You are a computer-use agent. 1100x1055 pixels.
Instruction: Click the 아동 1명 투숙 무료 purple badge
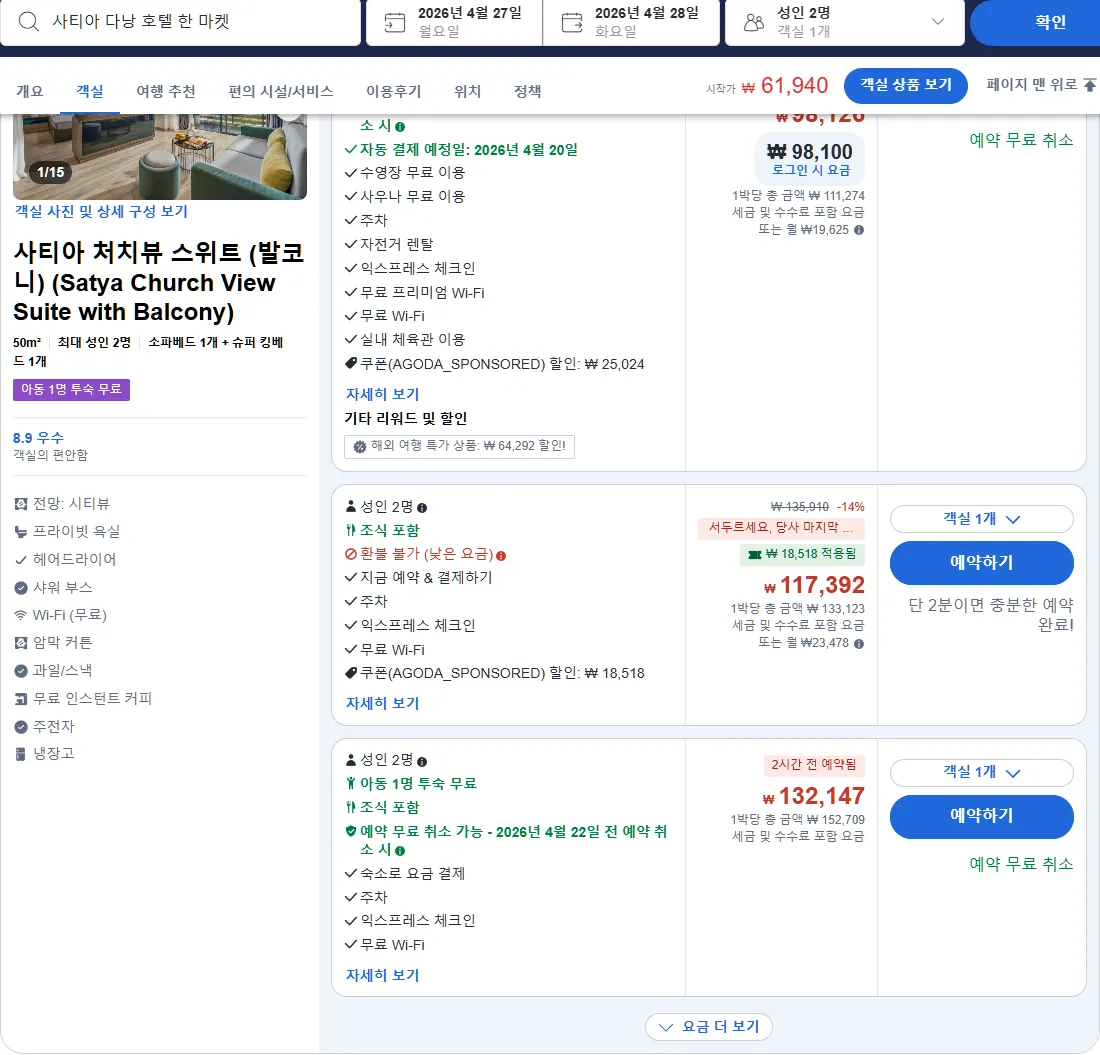[x=72, y=390]
